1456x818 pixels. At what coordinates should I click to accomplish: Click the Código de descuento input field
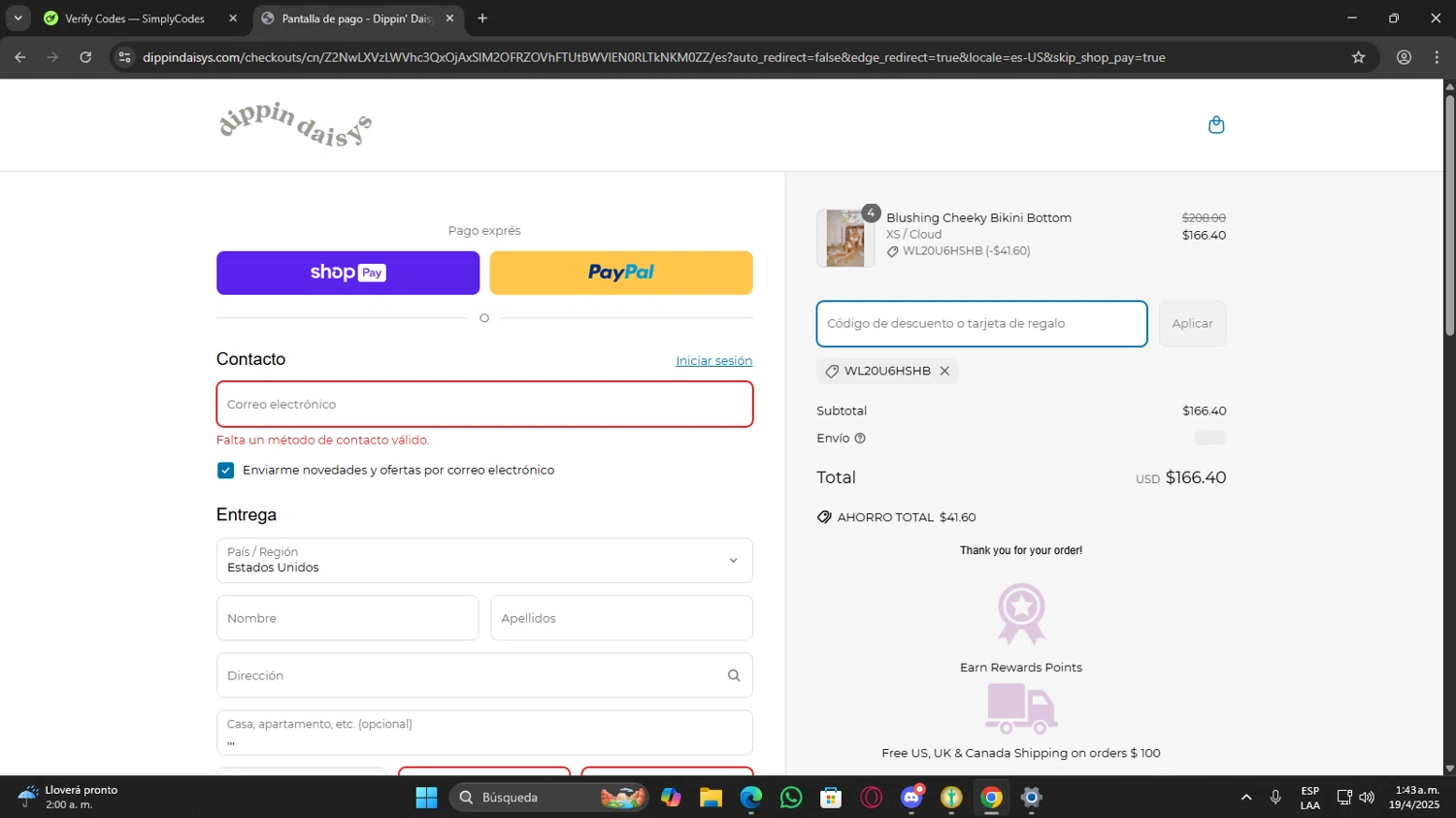coord(981,324)
